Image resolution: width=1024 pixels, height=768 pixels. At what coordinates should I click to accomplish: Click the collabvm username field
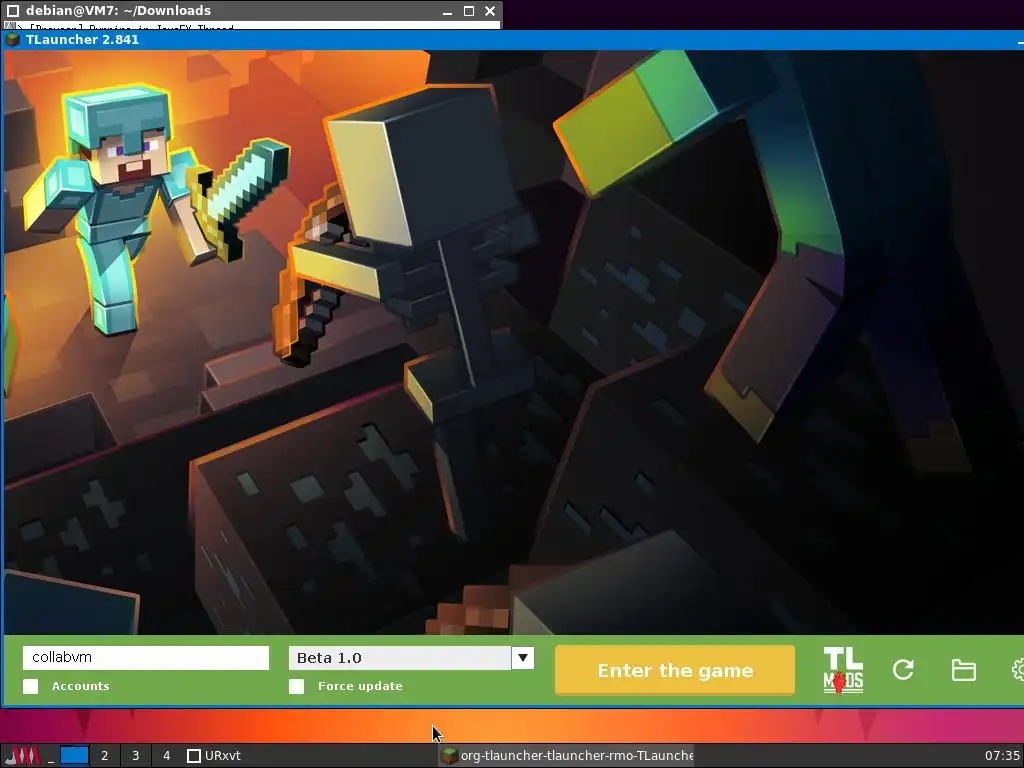click(x=146, y=658)
